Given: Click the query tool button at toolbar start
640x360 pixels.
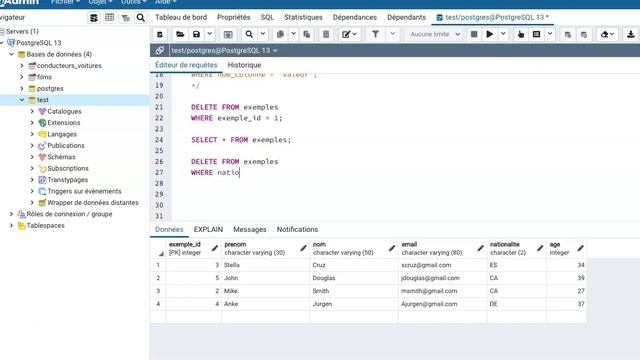Looking at the screenshot, I should 160,34.
